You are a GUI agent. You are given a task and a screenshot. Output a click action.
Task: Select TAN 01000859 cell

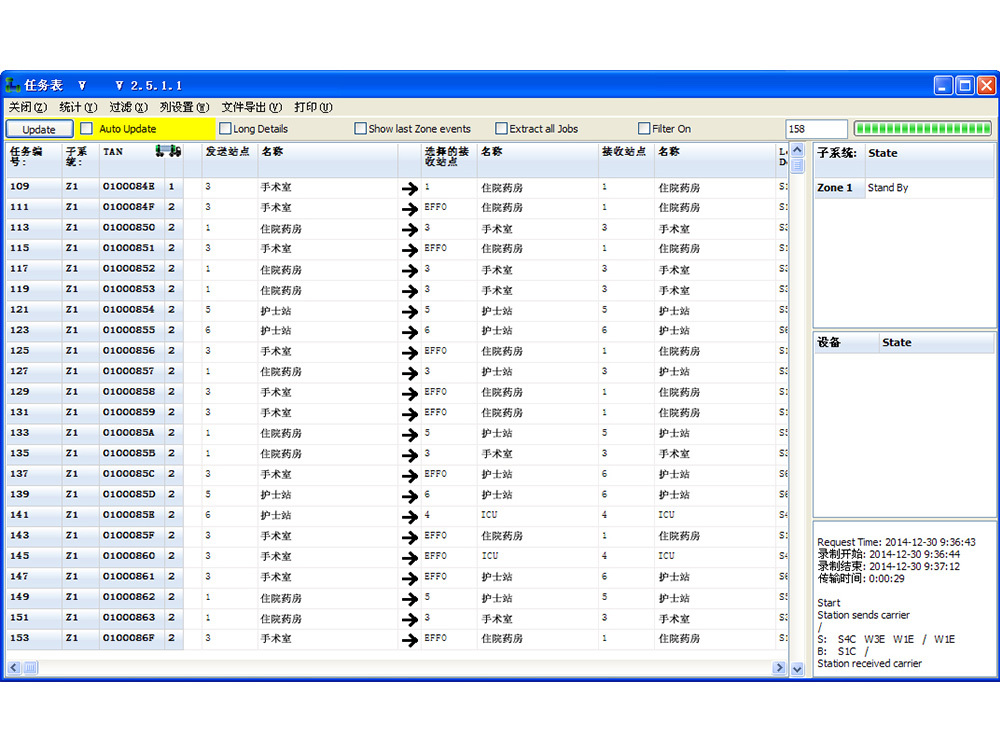[129, 412]
